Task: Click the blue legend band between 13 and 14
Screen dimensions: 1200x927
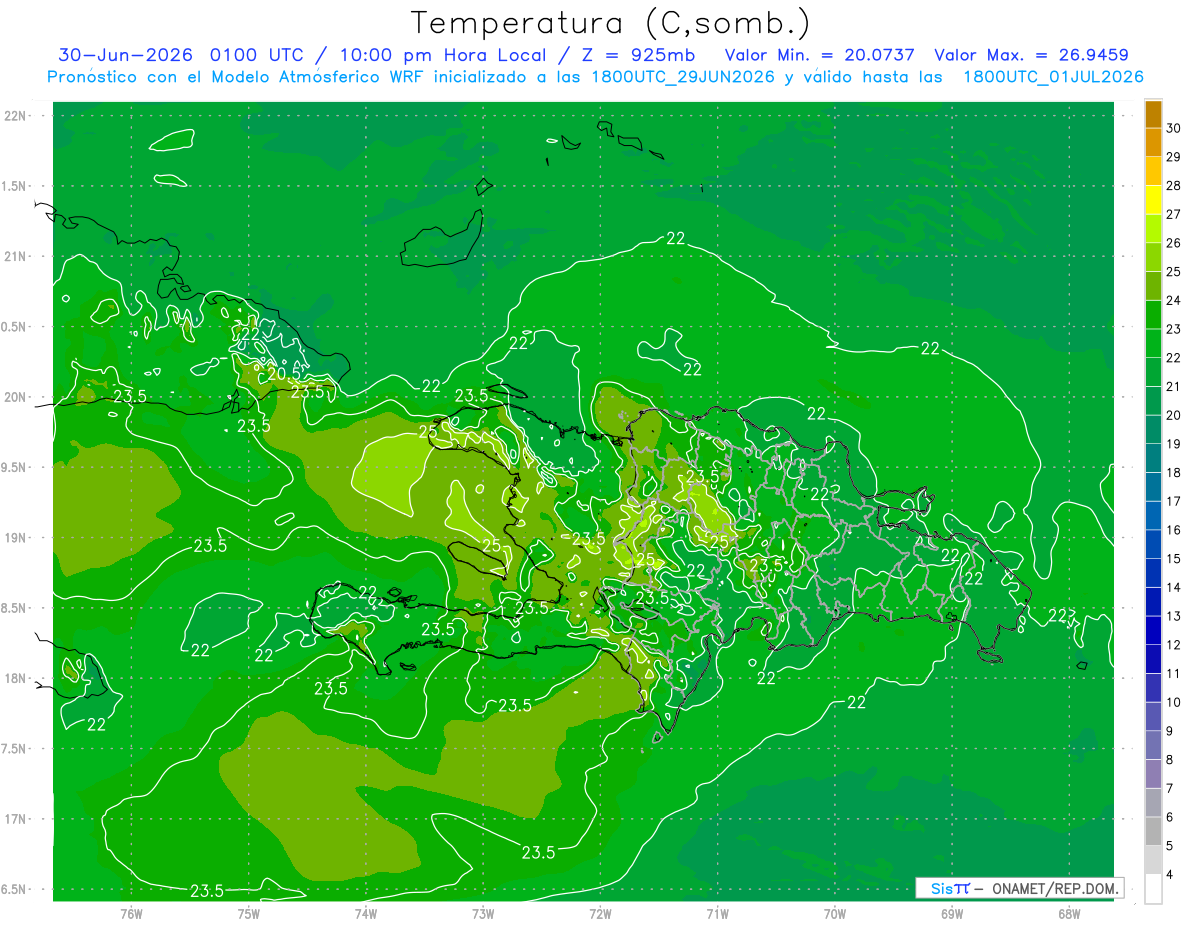Action: (x=1153, y=602)
